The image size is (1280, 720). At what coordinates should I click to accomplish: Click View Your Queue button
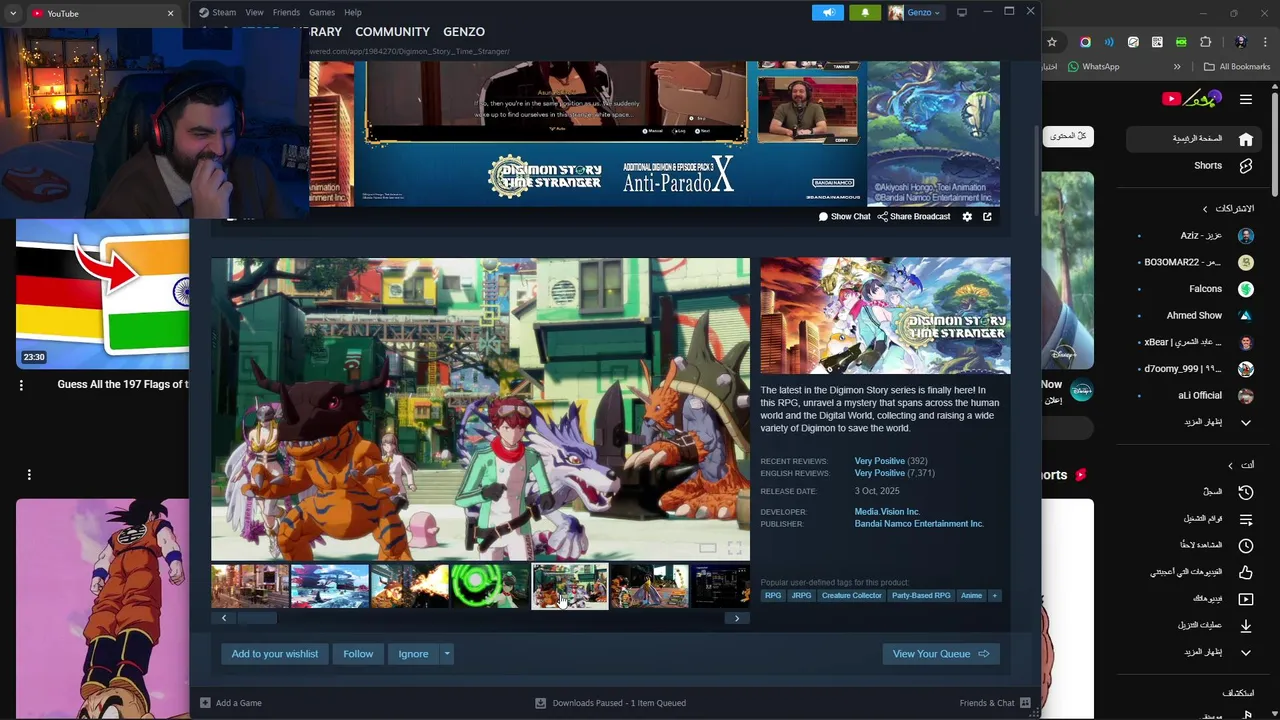pyautogui.click(x=941, y=654)
